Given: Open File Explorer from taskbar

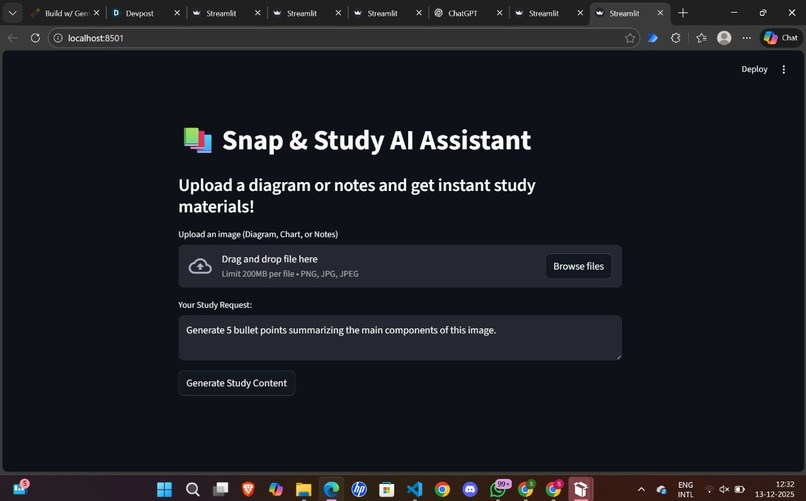Looking at the screenshot, I should pos(304,489).
